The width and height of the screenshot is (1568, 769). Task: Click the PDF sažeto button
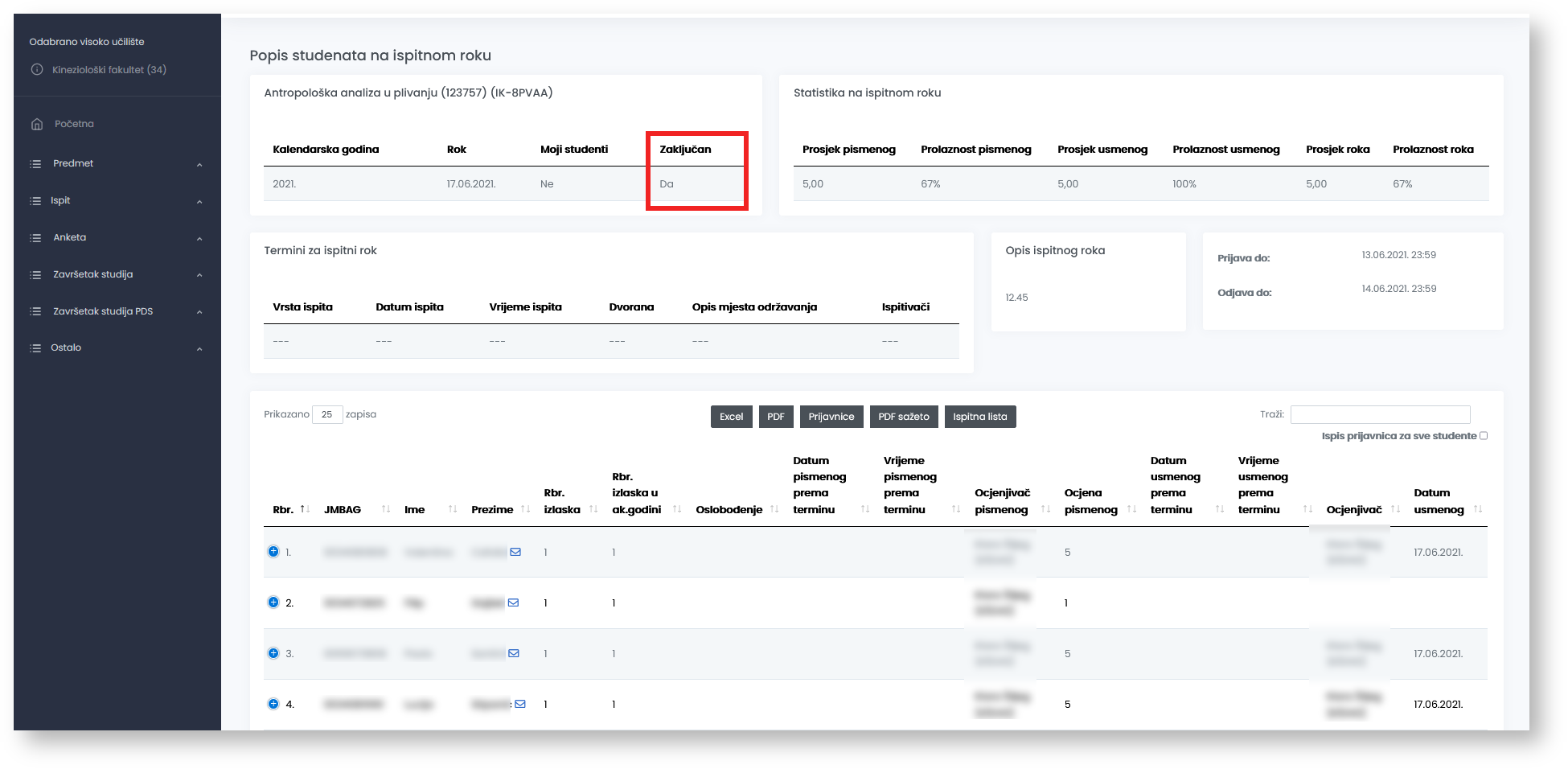[903, 417]
